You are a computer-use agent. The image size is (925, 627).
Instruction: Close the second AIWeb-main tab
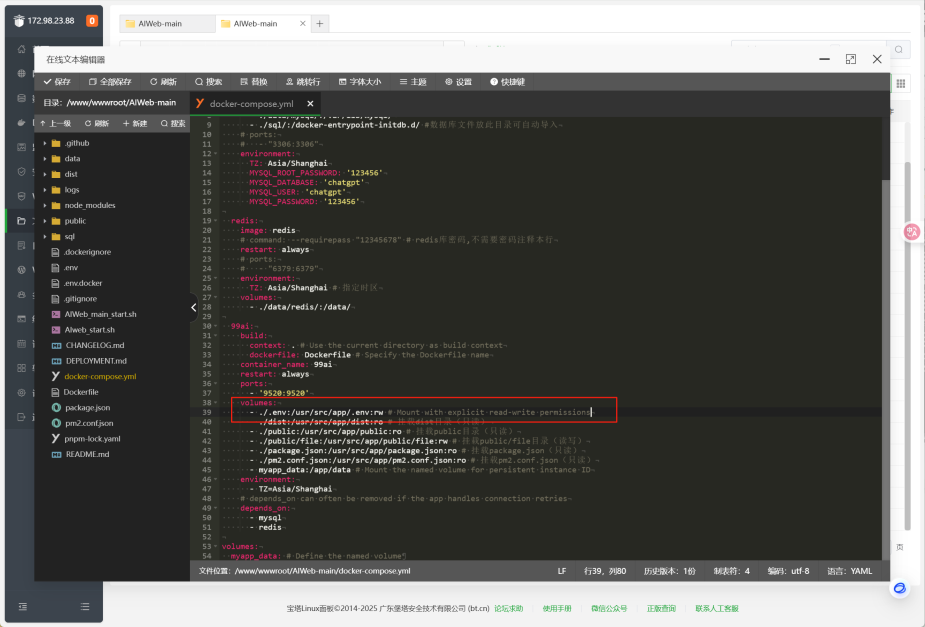[303, 24]
